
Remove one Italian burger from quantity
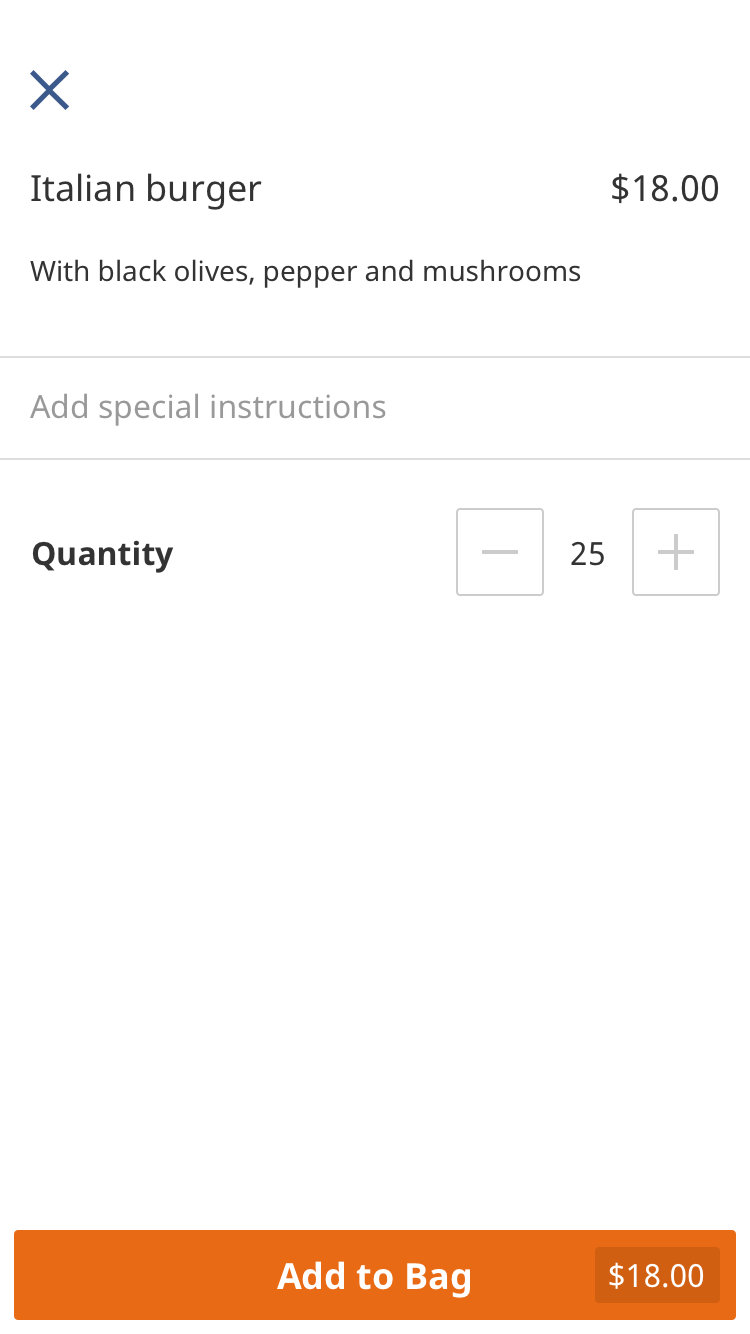[x=500, y=552]
